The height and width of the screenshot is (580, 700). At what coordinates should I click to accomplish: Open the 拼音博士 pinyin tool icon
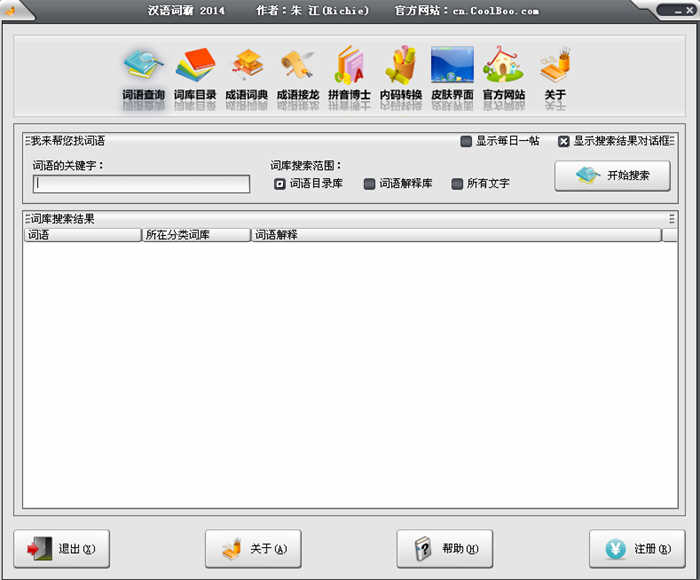pyautogui.click(x=349, y=75)
